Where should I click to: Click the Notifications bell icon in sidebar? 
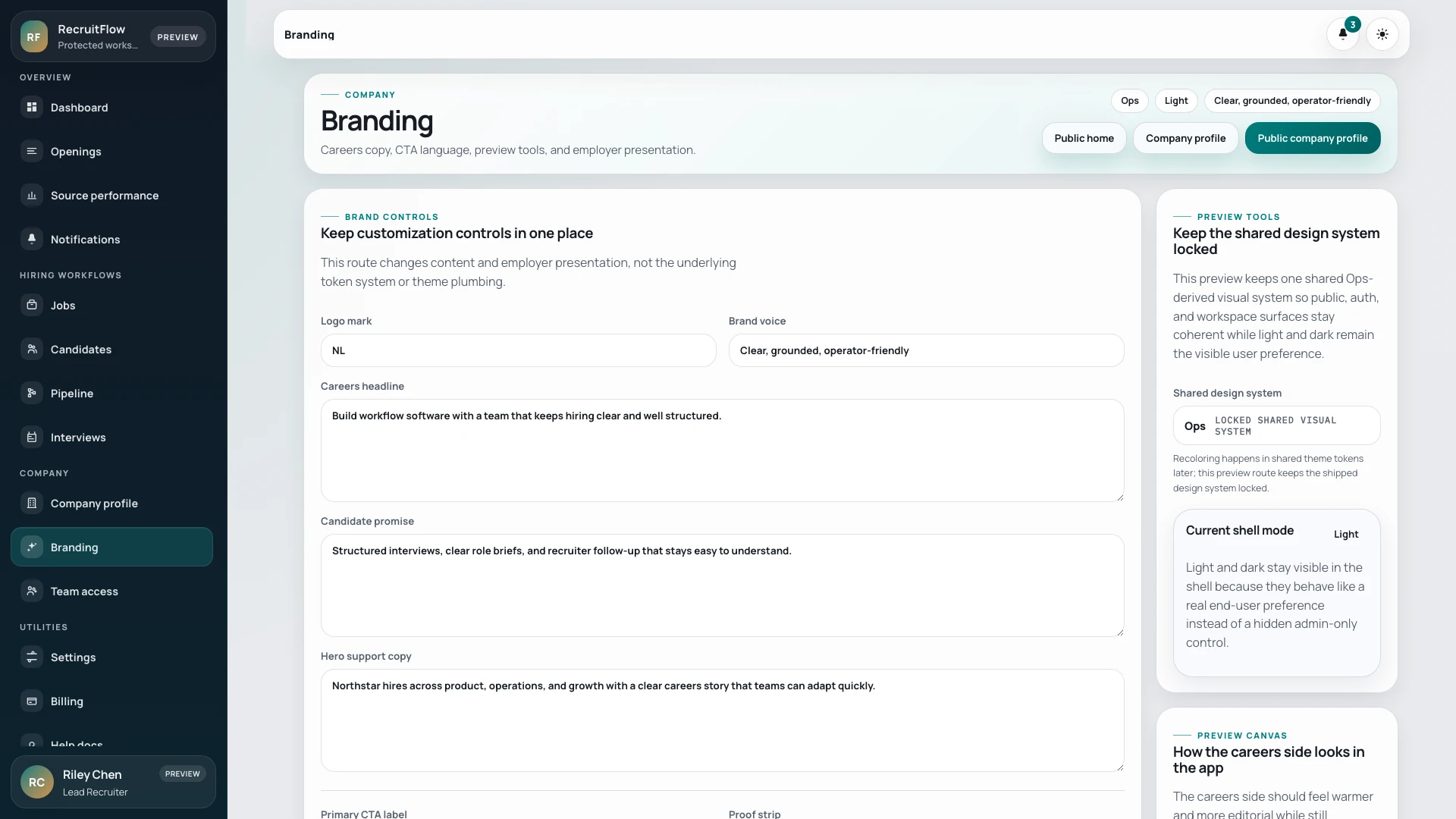(32, 240)
